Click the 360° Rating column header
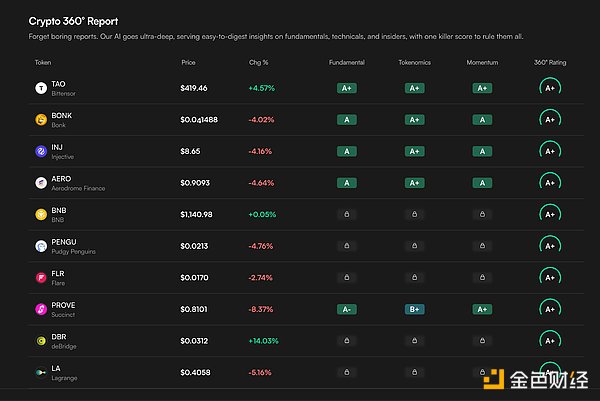The width and height of the screenshot is (600, 401). (549, 62)
